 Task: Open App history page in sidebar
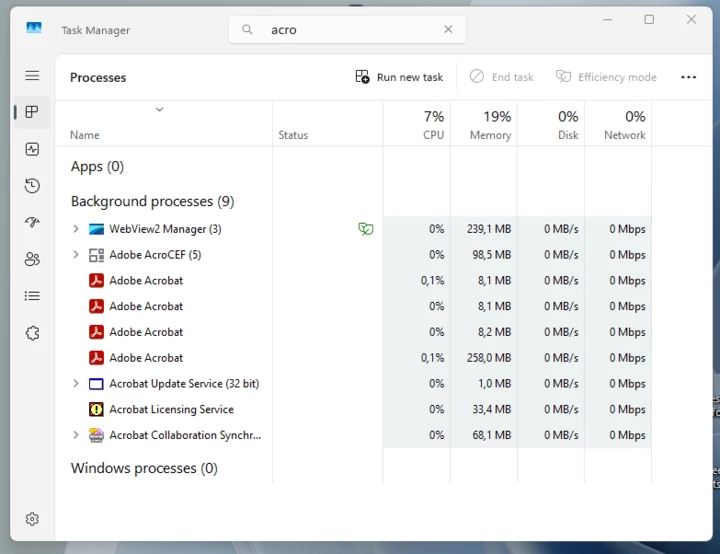point(32,186)
